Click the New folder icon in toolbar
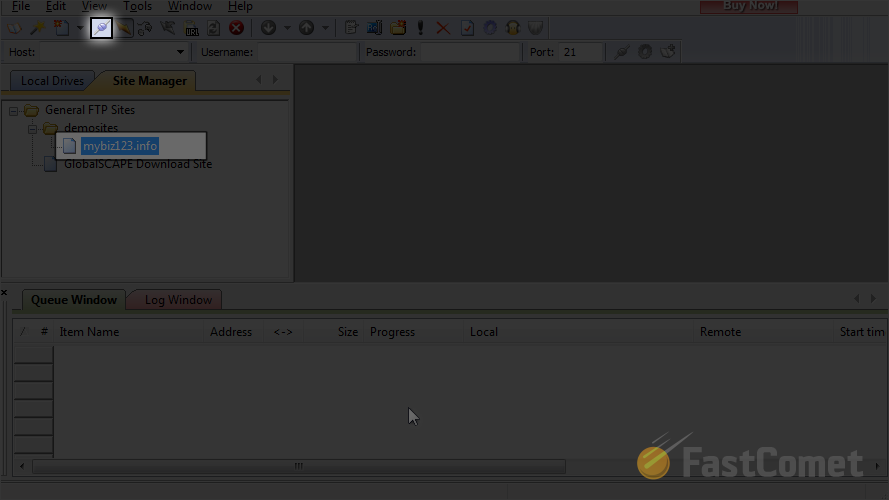This screenshot has height=500, width=889. [x=398, y=28]
